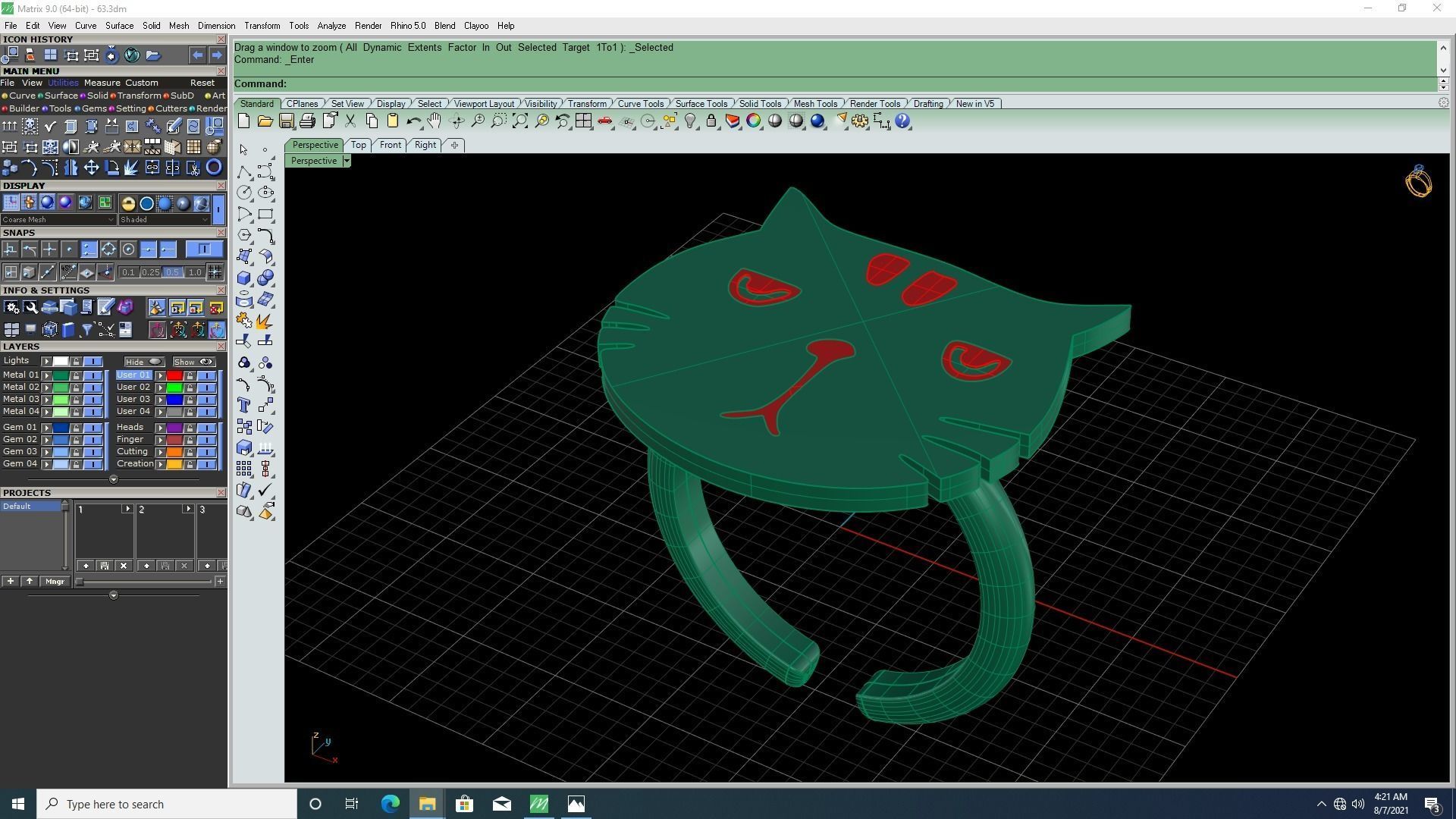This screenshot has width=1456, height=819.
Task: Expand project slot 1 arrow
Action: click(127, 510)
